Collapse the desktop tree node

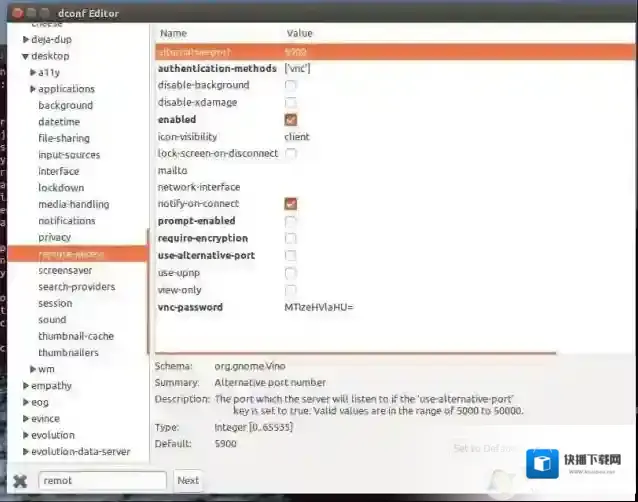tap(26, 56)
